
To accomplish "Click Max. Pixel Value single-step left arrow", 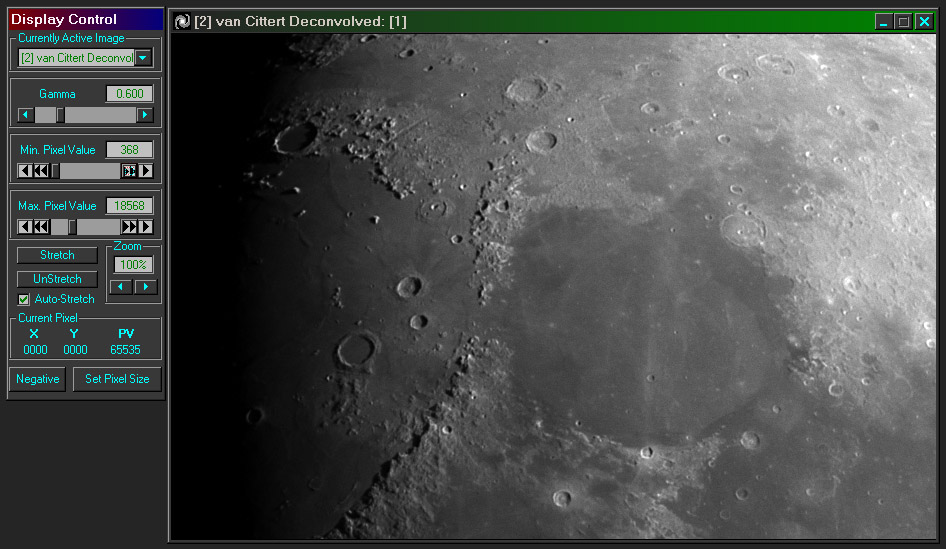I will (25, 227).
